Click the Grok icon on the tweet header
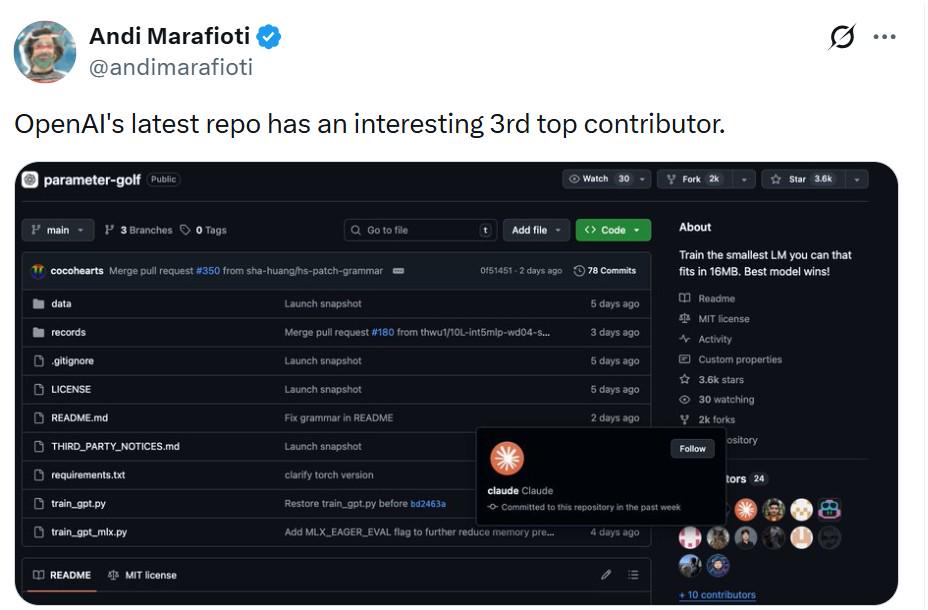The height and width of the screenshot is (610, 928). pyautogui.click(x=843, y=37)
